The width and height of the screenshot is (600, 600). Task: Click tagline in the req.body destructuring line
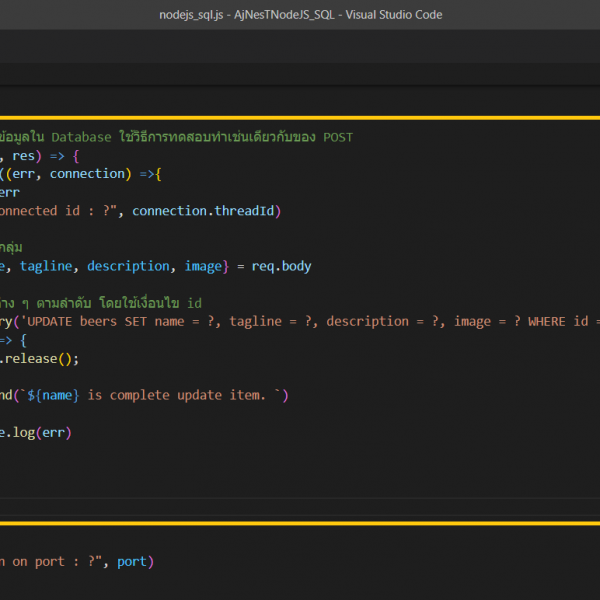[45, 266]
